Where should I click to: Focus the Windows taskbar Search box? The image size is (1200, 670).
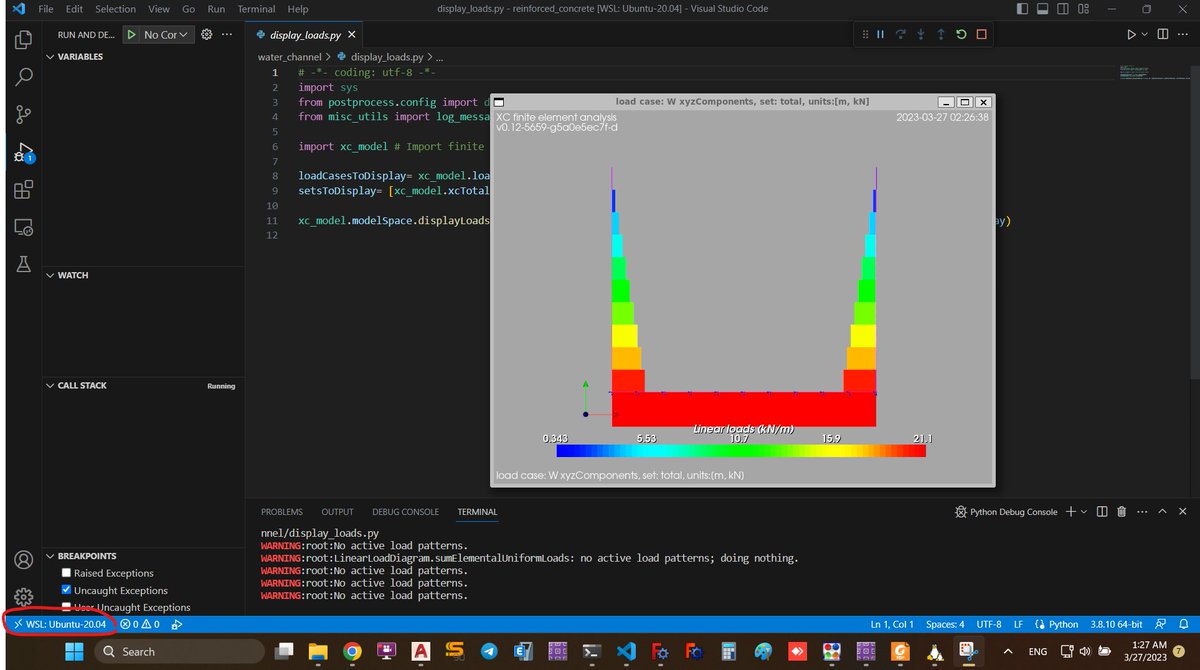click(x=179, y=651)
